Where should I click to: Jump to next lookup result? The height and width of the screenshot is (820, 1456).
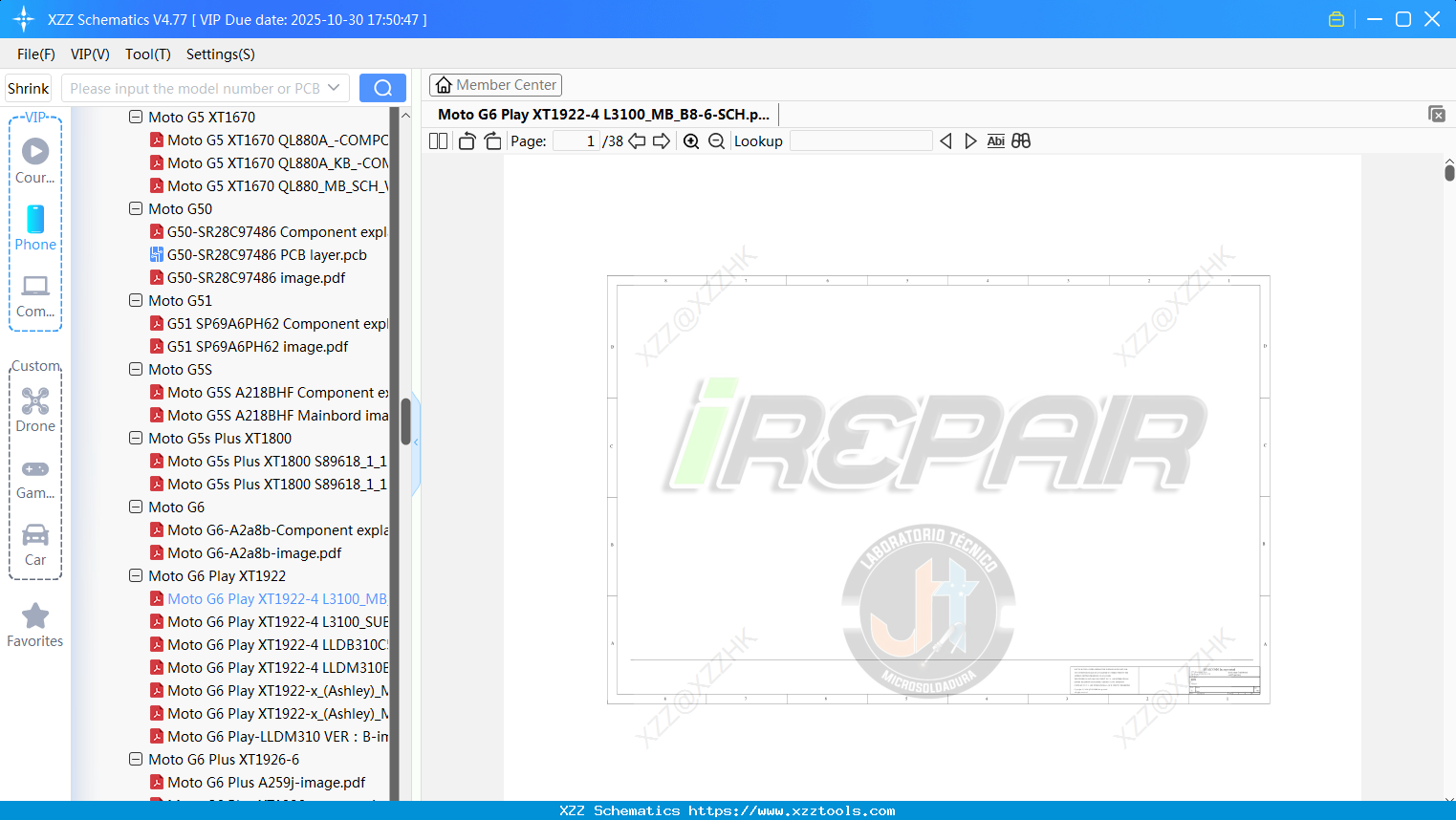pos(970,141)
